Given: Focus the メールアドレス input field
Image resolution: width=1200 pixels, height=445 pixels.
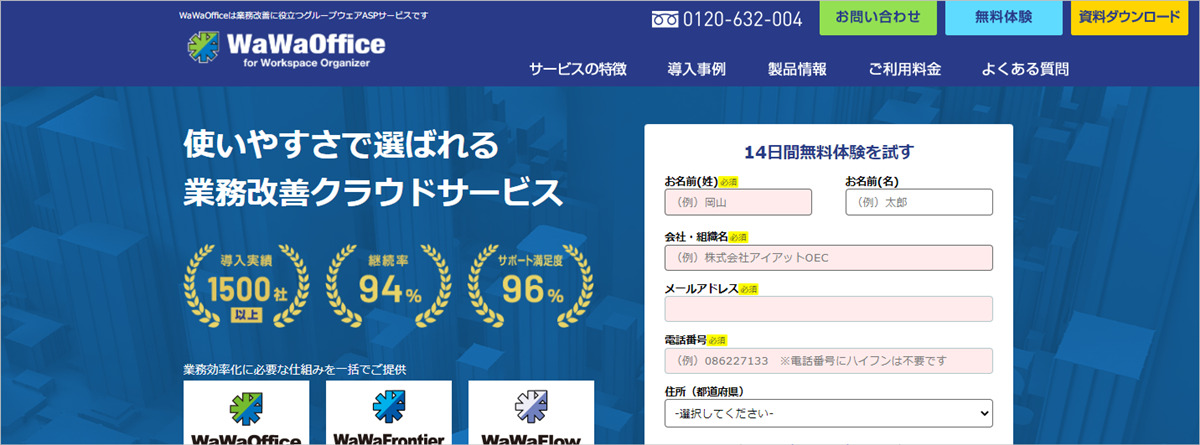Looking at the screenshot, I should coord(829,309).
